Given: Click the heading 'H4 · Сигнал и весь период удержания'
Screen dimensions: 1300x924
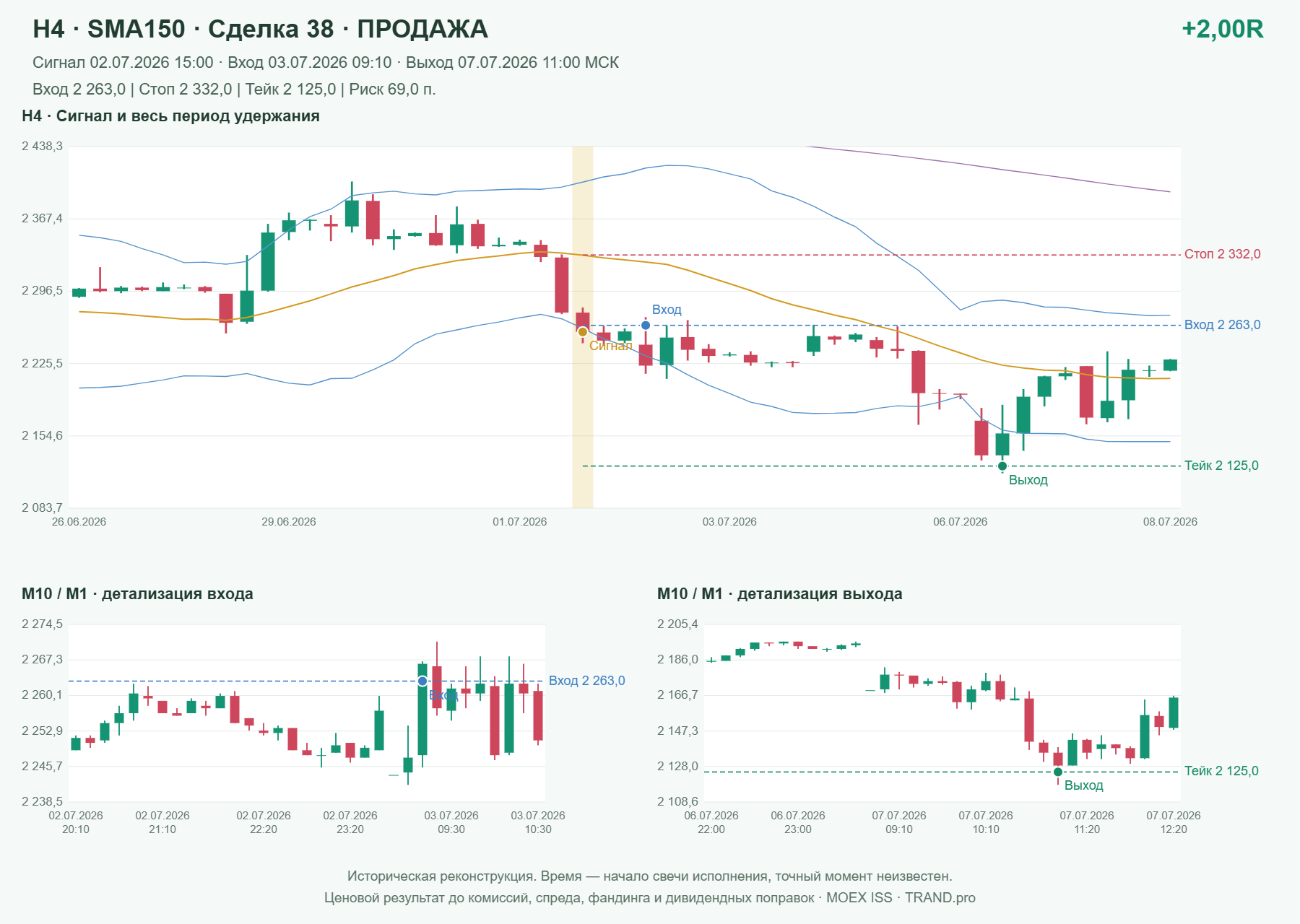Looking at the screenshot, I should 170,116.
